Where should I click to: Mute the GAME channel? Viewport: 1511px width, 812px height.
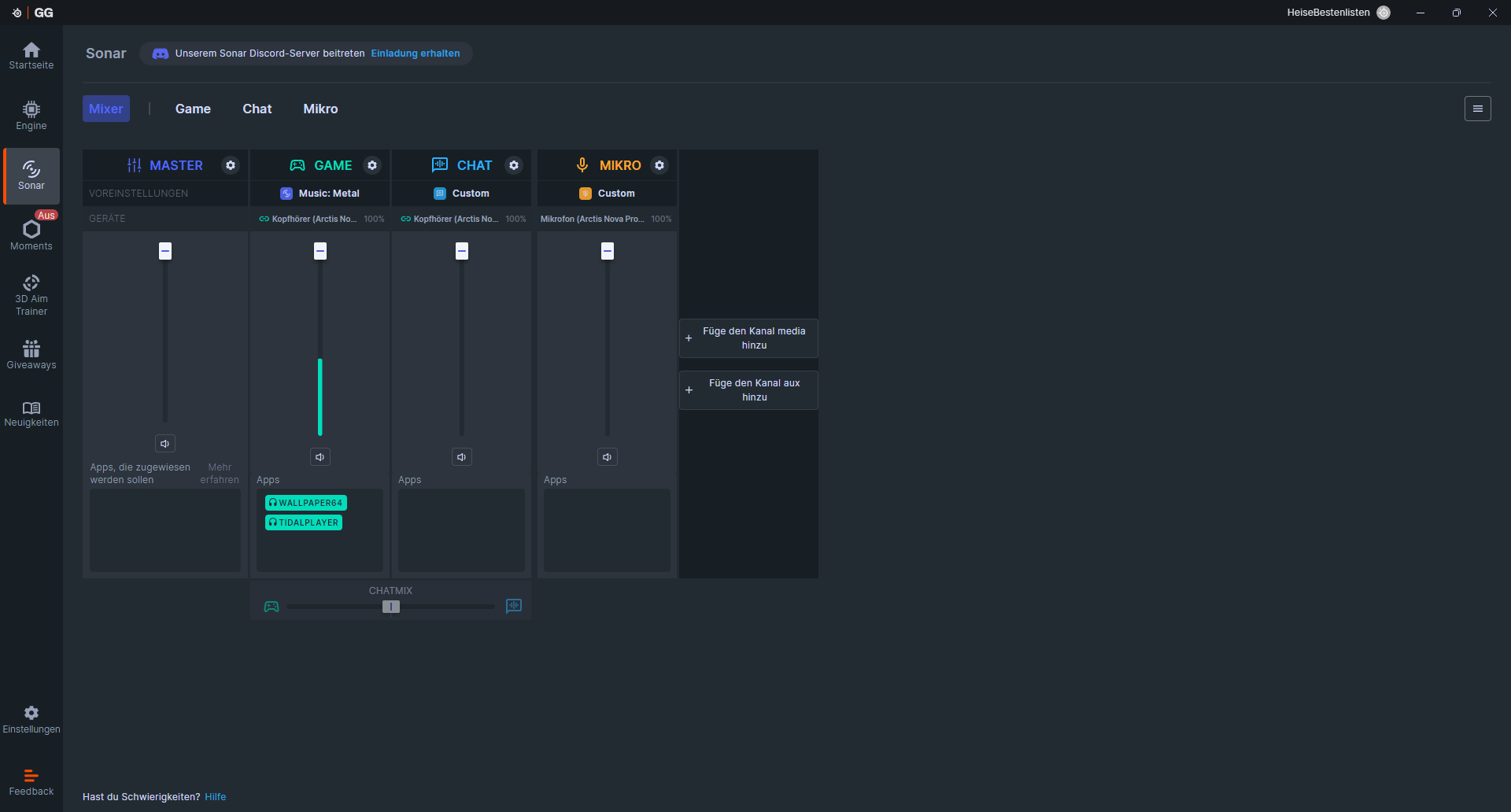coord(320,457)
